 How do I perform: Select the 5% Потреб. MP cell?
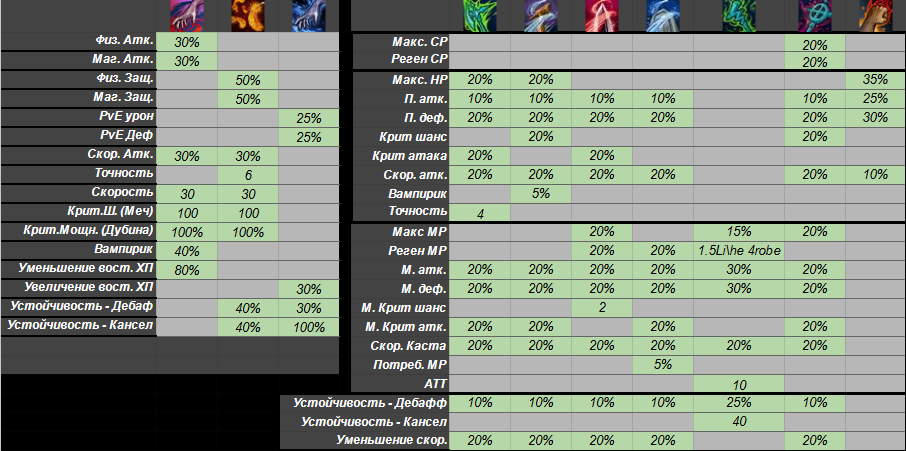point(662,364)
